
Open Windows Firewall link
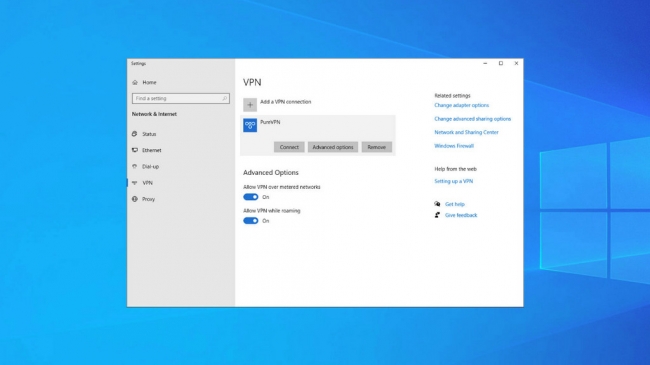[454, 146]
